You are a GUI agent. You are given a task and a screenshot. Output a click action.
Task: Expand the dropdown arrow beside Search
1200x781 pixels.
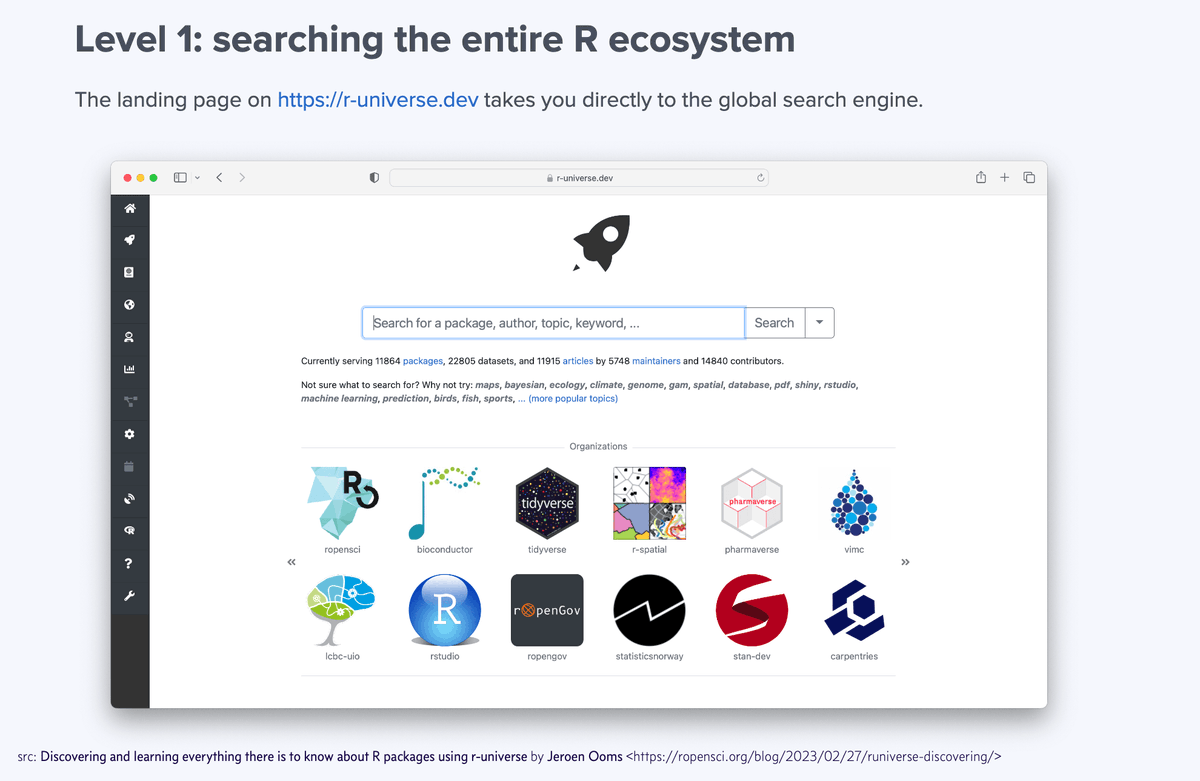(x=819, y=323)
